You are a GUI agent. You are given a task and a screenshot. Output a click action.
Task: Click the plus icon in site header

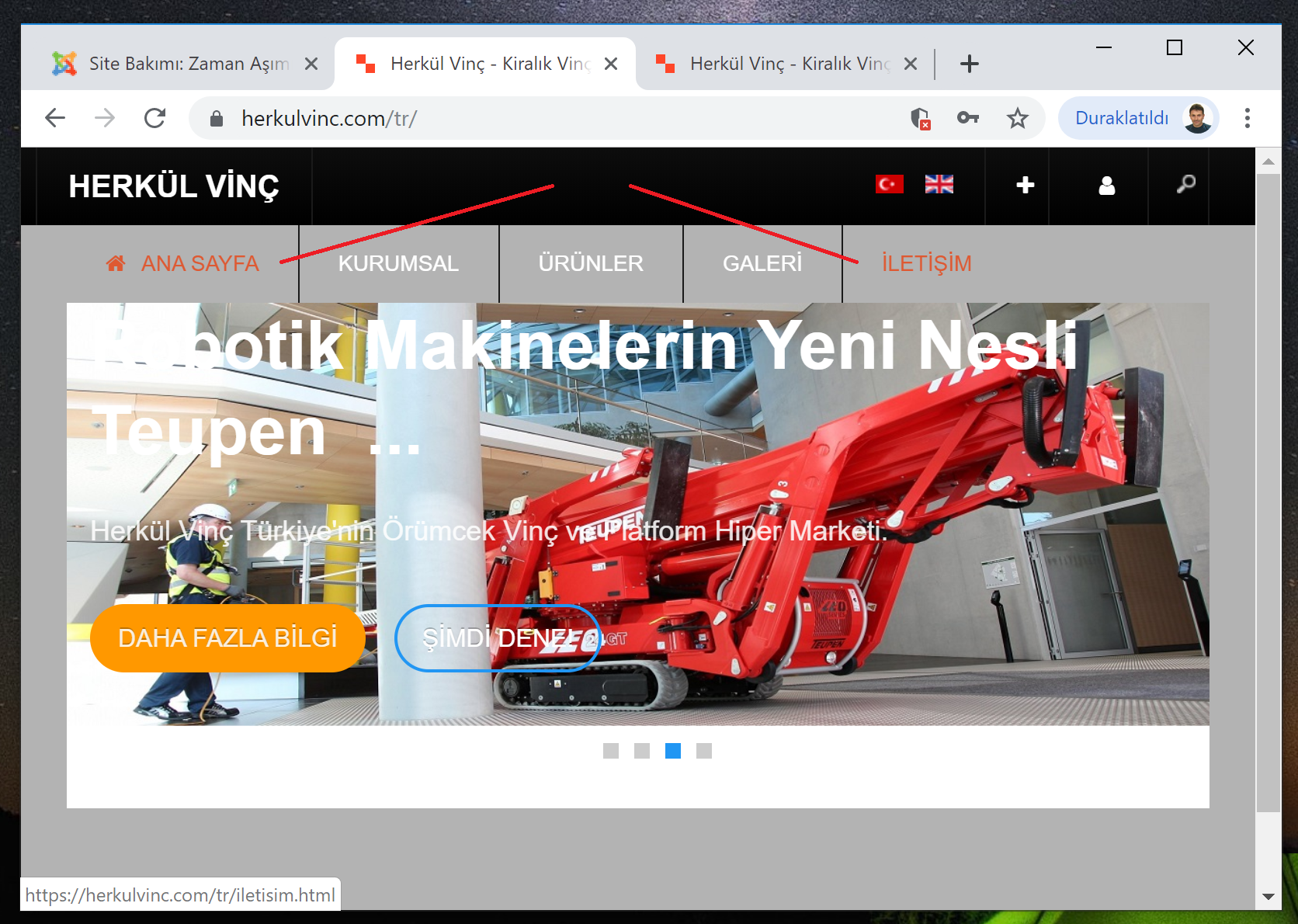click(x=1026, y=185)
